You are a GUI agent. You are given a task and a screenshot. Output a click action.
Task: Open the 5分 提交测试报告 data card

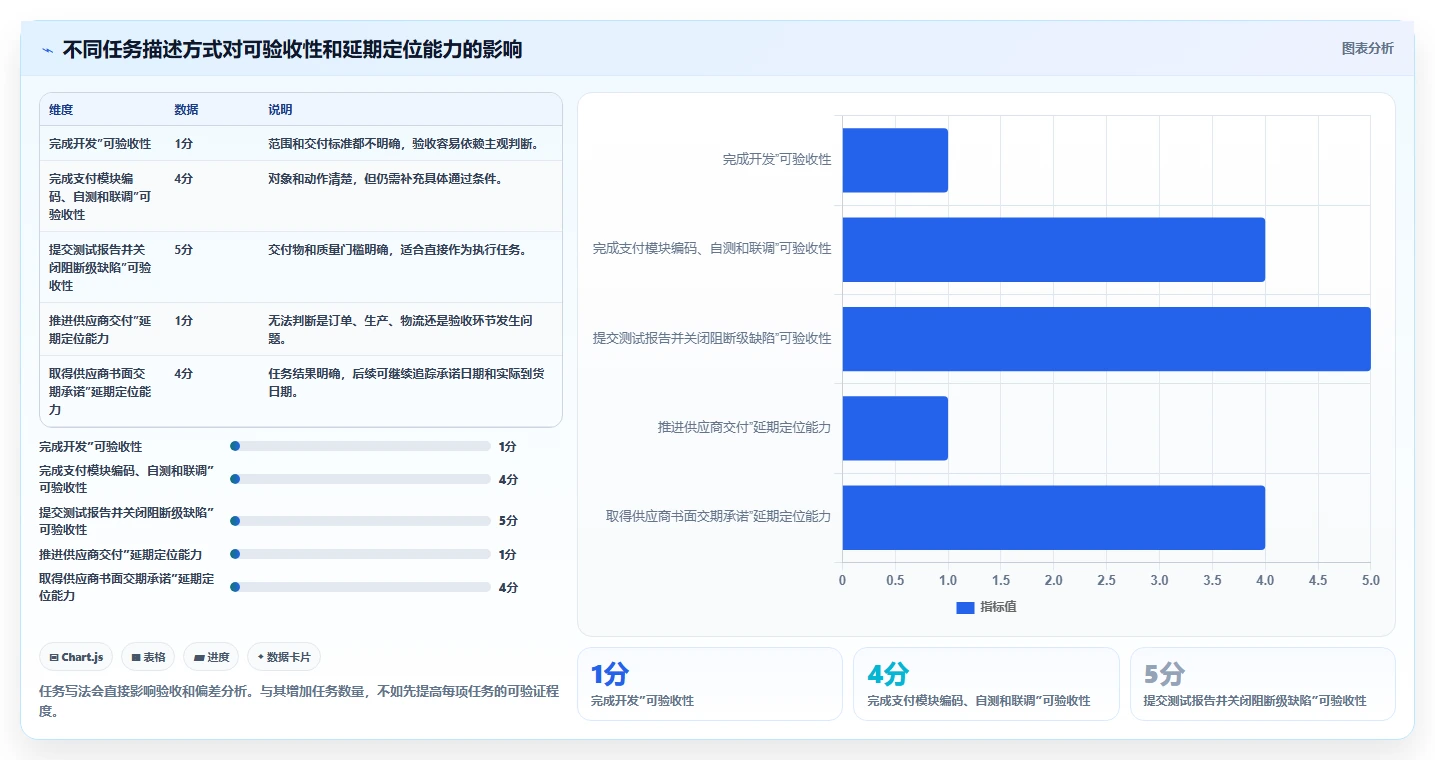[1262, 684]
